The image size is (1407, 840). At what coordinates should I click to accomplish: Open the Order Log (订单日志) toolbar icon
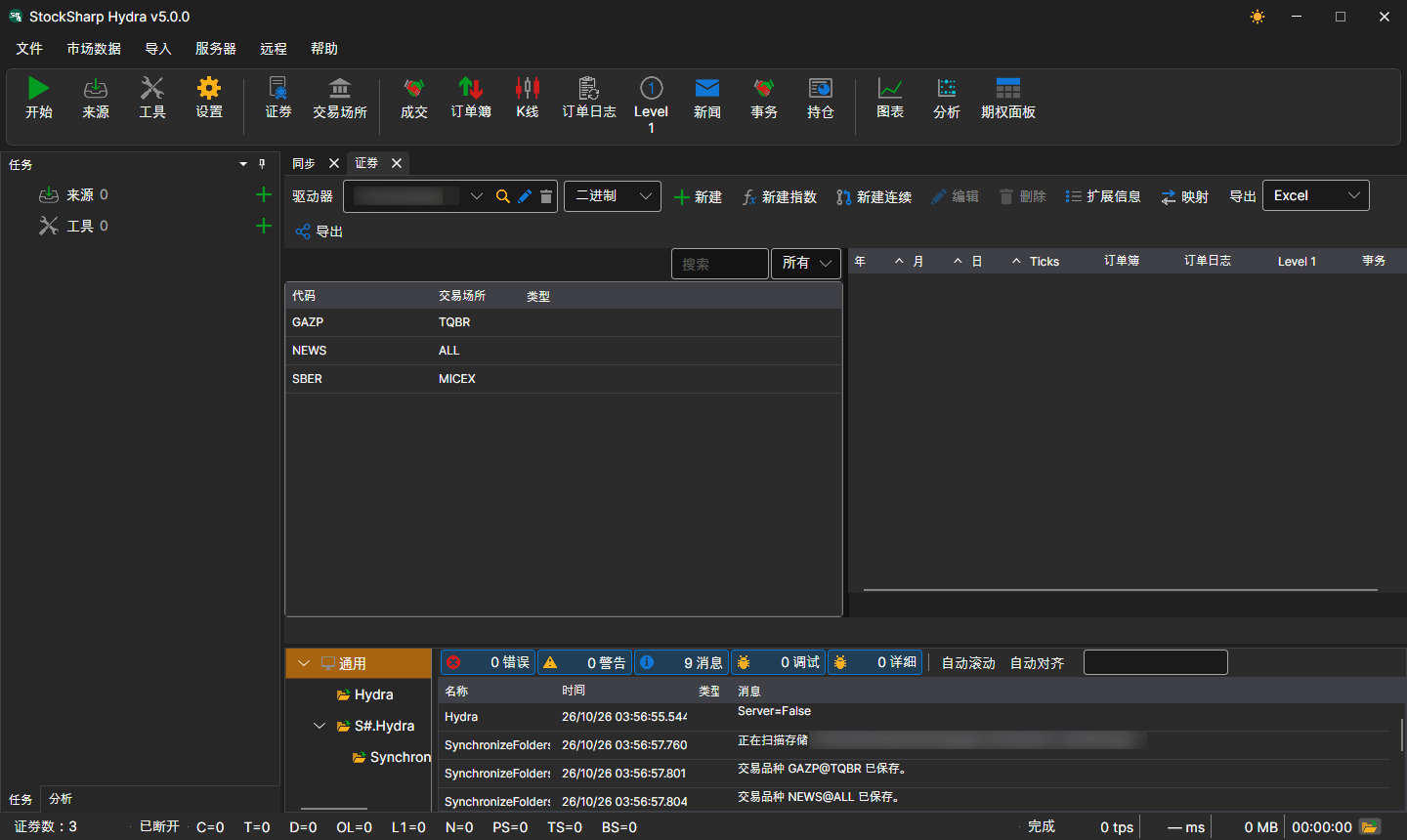click(588, 88)
